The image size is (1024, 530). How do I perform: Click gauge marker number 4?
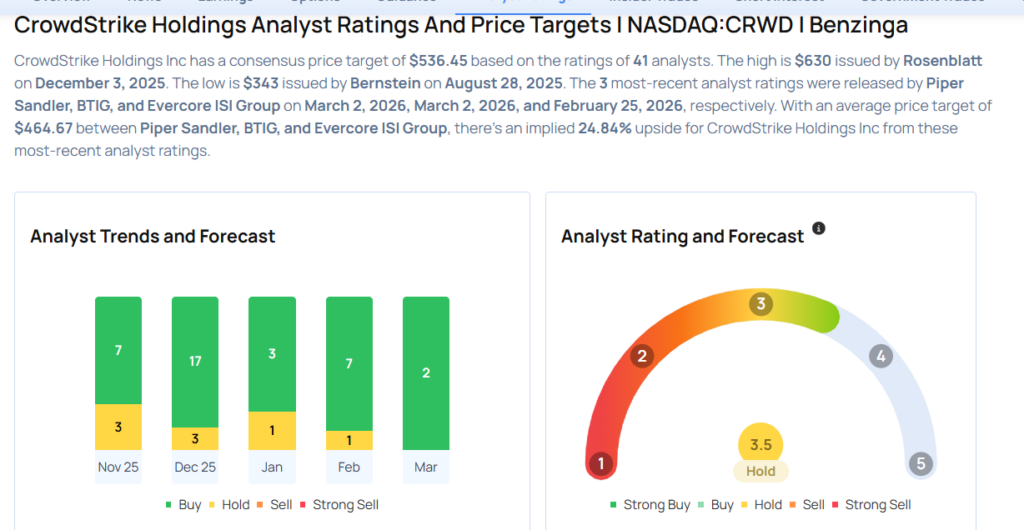[x=880, y=356]
